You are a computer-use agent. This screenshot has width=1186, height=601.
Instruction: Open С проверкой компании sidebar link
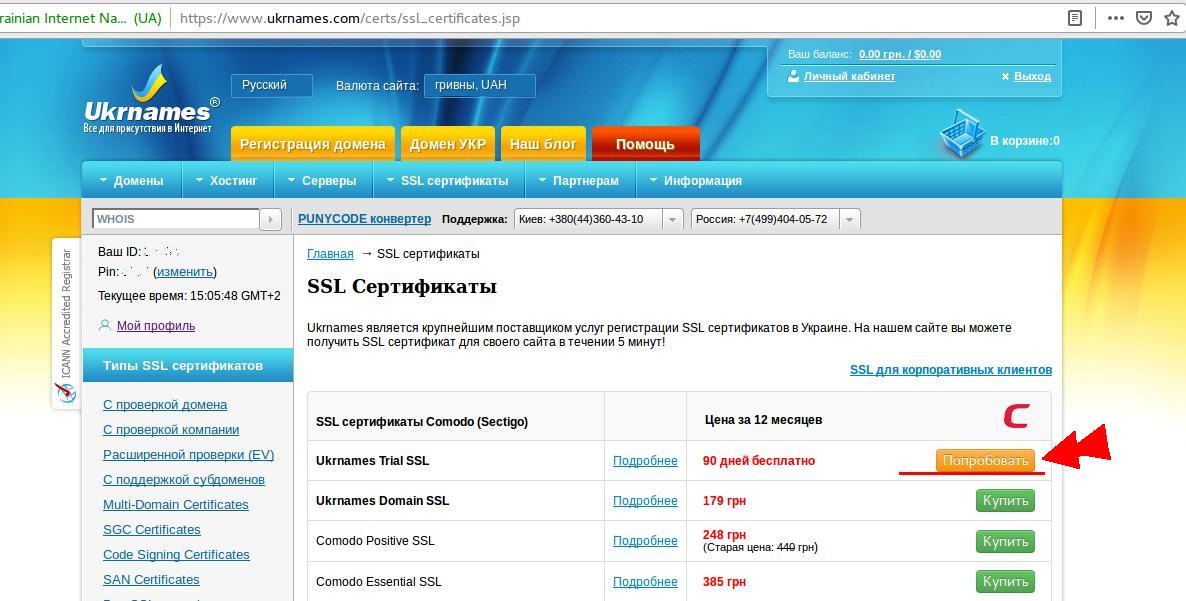click(x=171, y=429)
